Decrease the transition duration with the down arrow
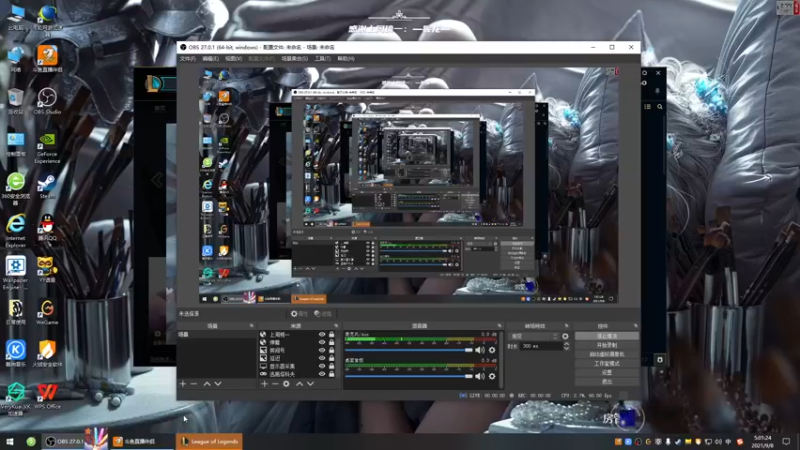This screenshot has width=800, height=450. pos(566,348)
